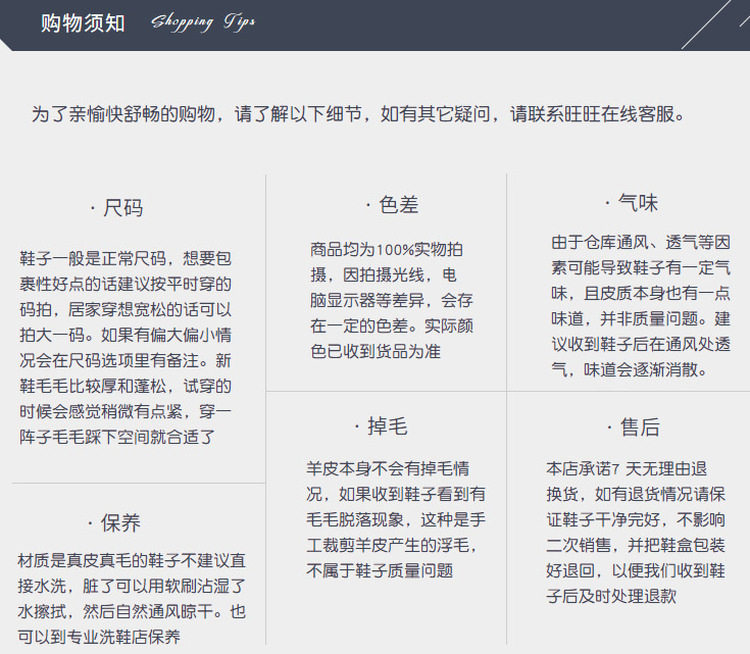Click the line 况会在尺码选项里有备注。新
This screenshot has width=750, height=654.
coord(126,360)
